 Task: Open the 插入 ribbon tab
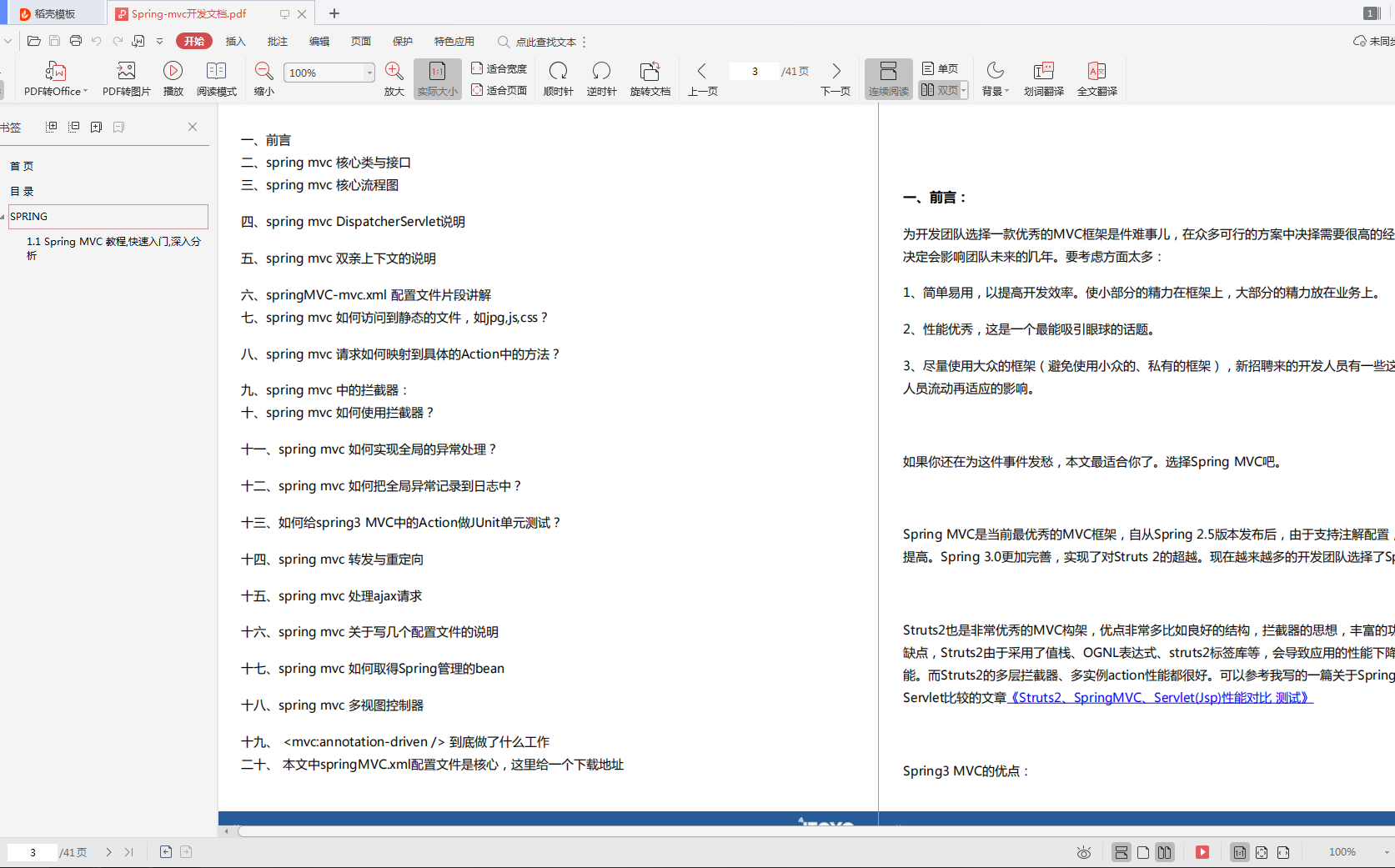click(x=236, y=41)
